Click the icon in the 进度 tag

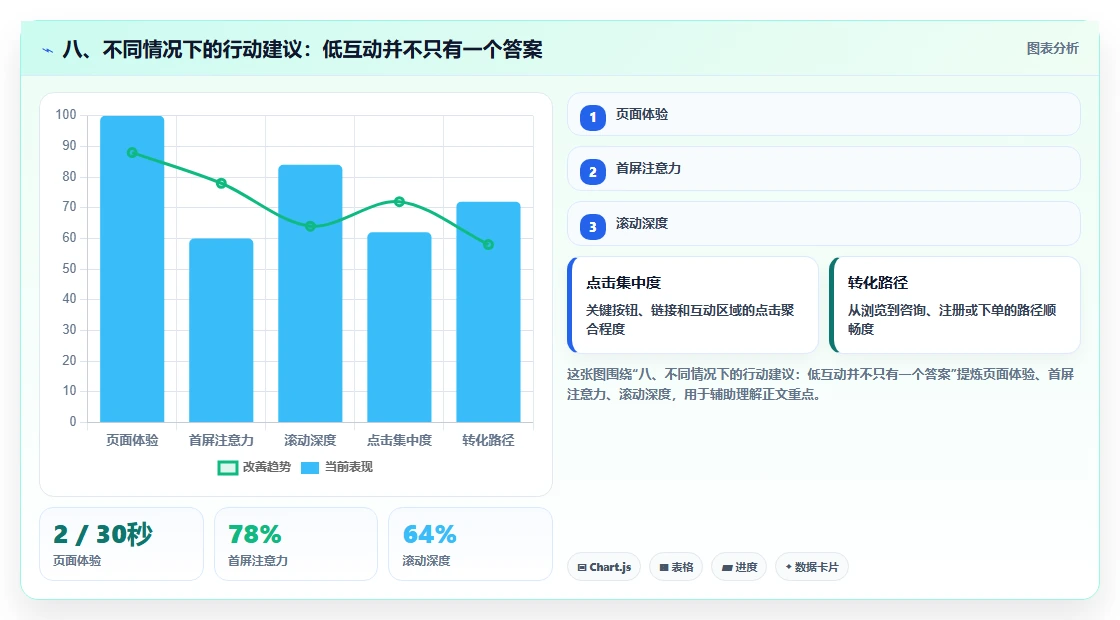point(726,567)
